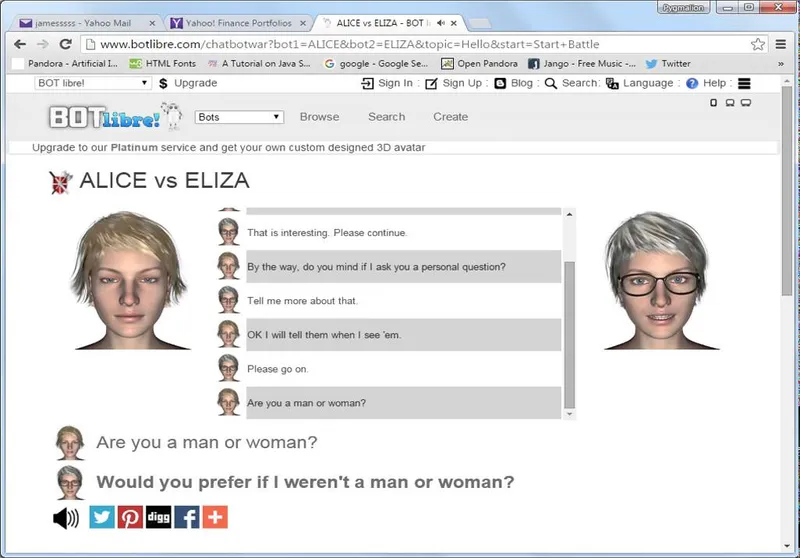Click the Language translate icon
The width and height of the screenshot is (800, 558).
(x=612, y=83)
